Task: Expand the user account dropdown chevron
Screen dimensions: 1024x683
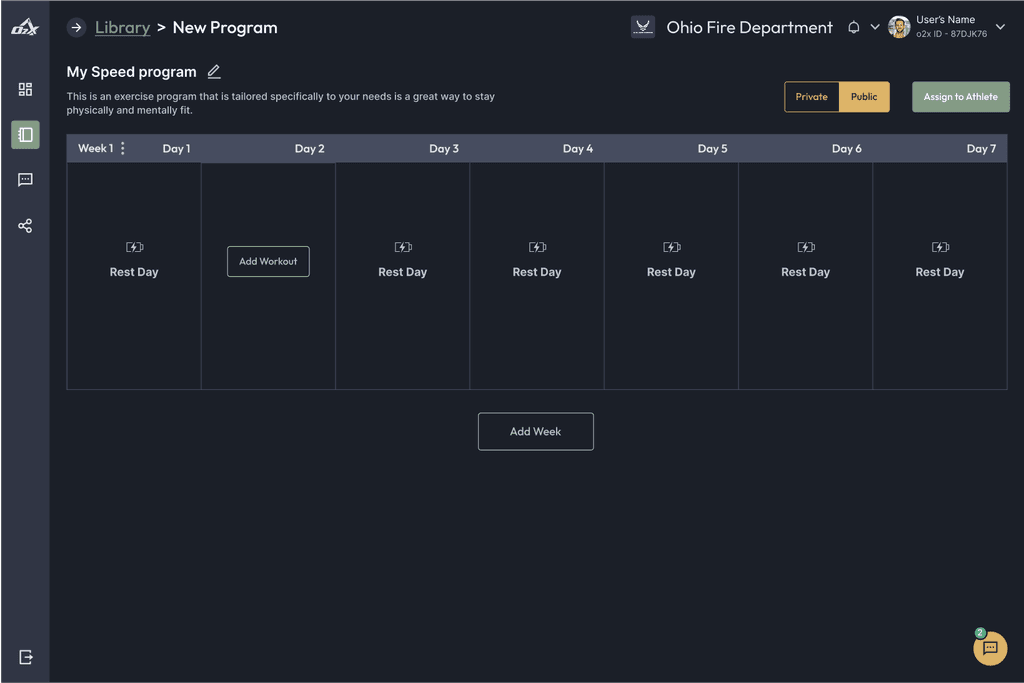Action: 1000,27
